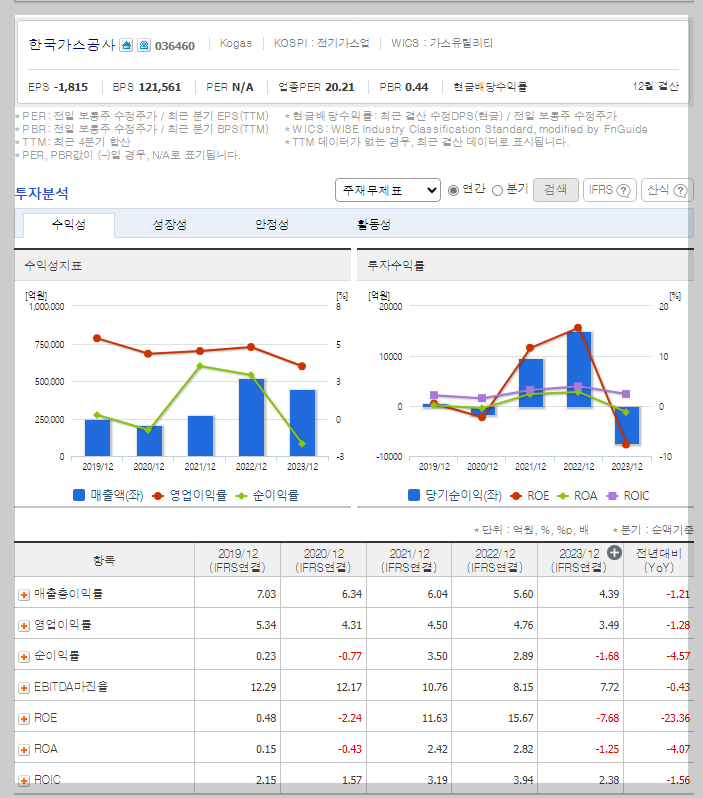The width and height of the screenshot is (703, 798).
Task: Click the 현금배당수익률 label
Action: (490, 87)
